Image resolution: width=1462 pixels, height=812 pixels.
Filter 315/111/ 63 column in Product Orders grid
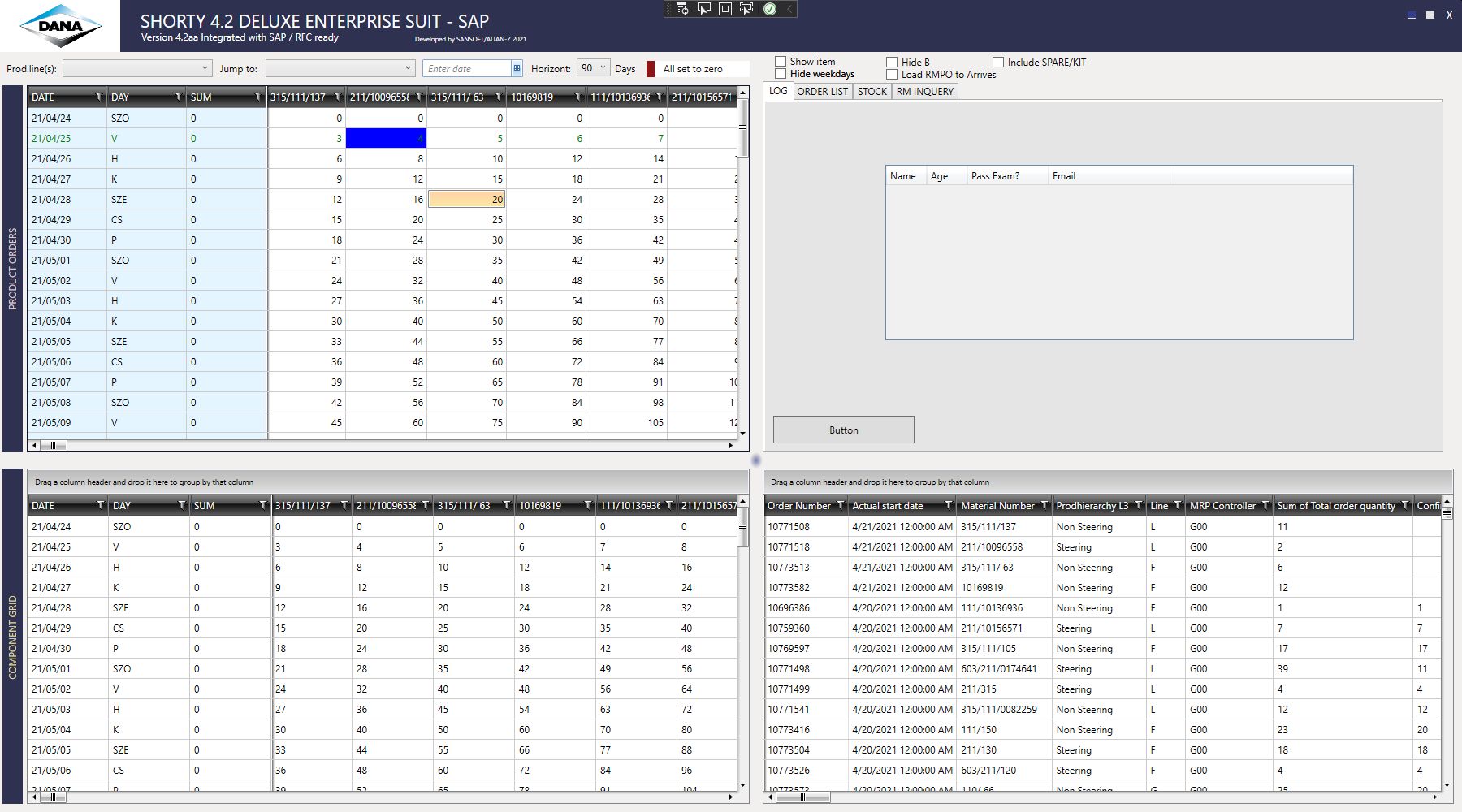pos(499,97)
